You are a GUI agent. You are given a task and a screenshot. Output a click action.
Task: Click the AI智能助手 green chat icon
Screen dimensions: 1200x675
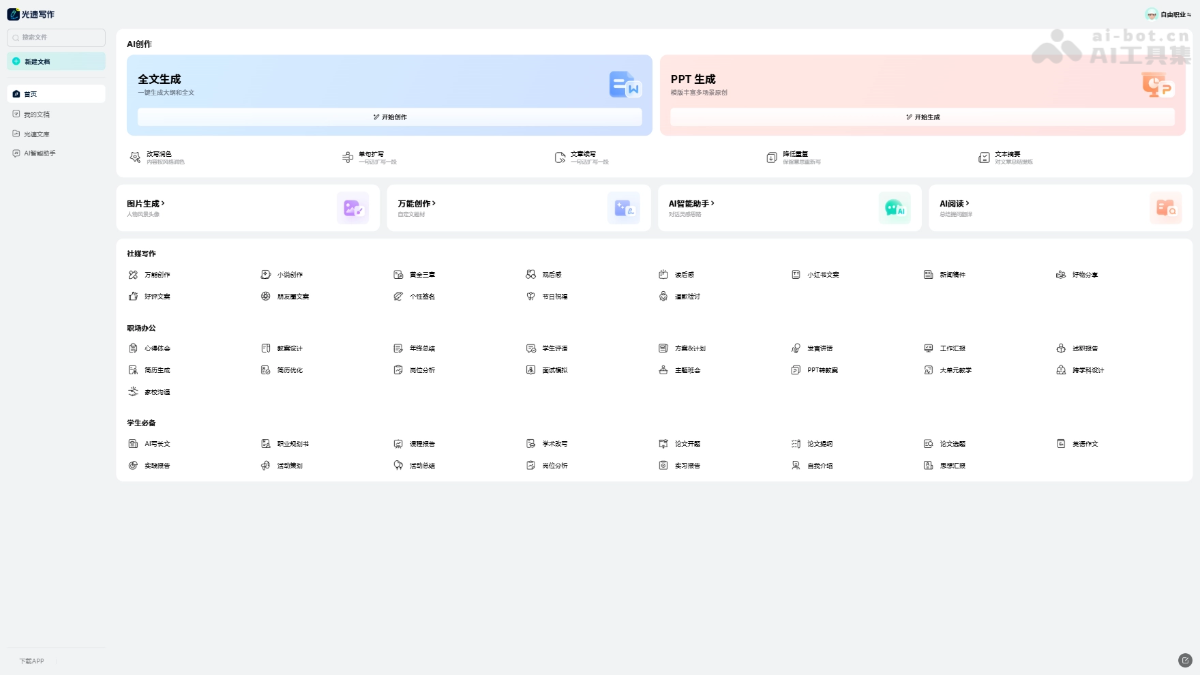point(895,208)
